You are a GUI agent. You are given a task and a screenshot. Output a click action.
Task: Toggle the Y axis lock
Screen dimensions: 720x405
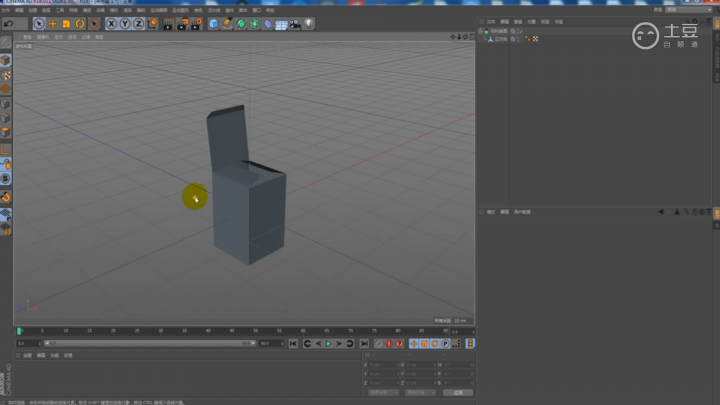(x=125, y=23)
